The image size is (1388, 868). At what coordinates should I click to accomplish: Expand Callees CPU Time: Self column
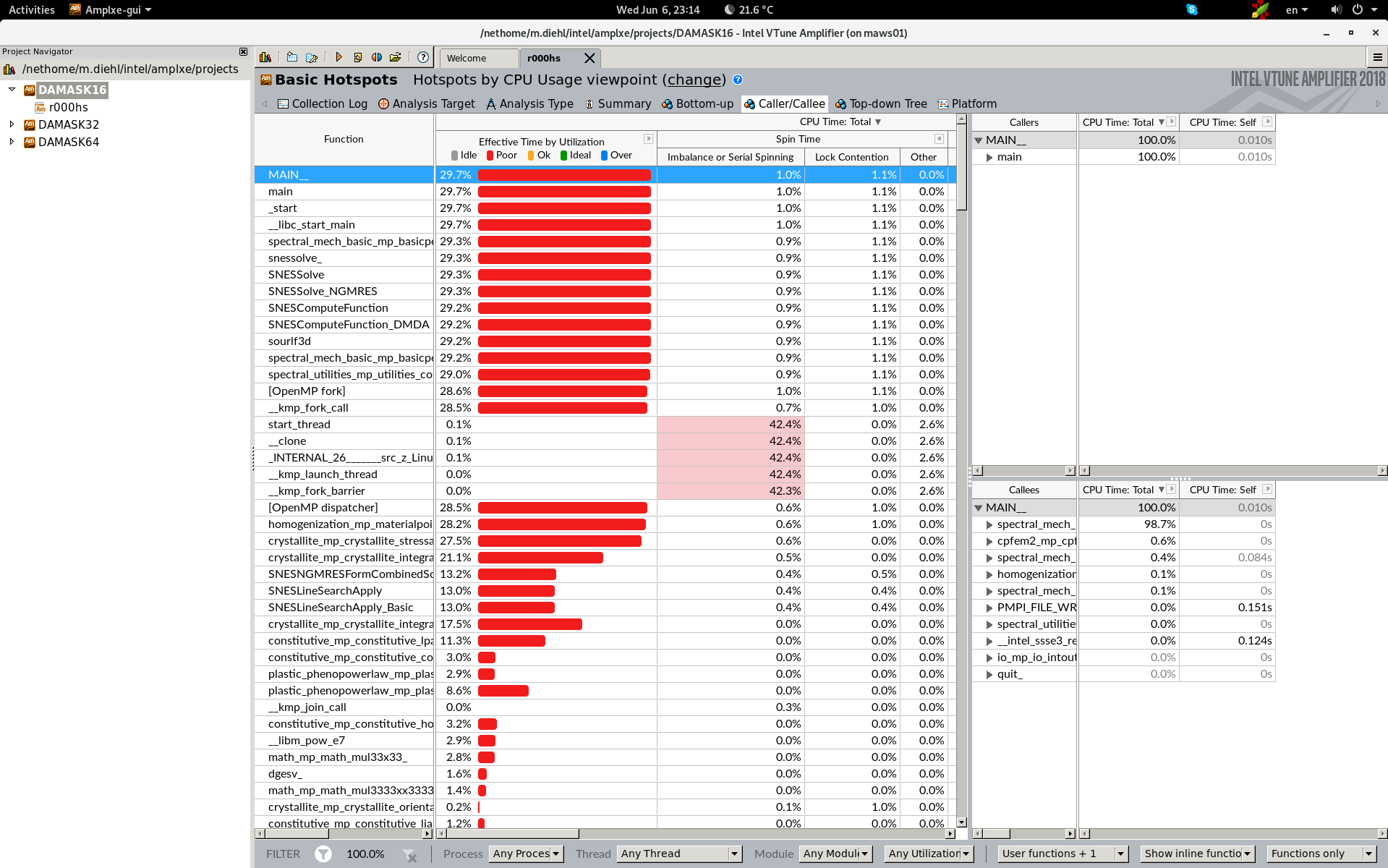(1267, 489)
